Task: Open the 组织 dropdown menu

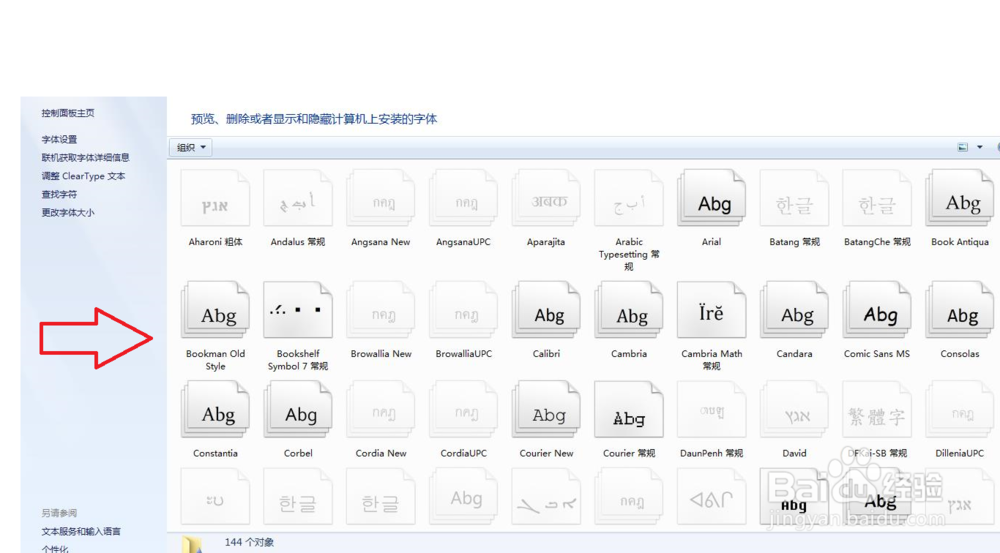Action: (x=191, y=147)
